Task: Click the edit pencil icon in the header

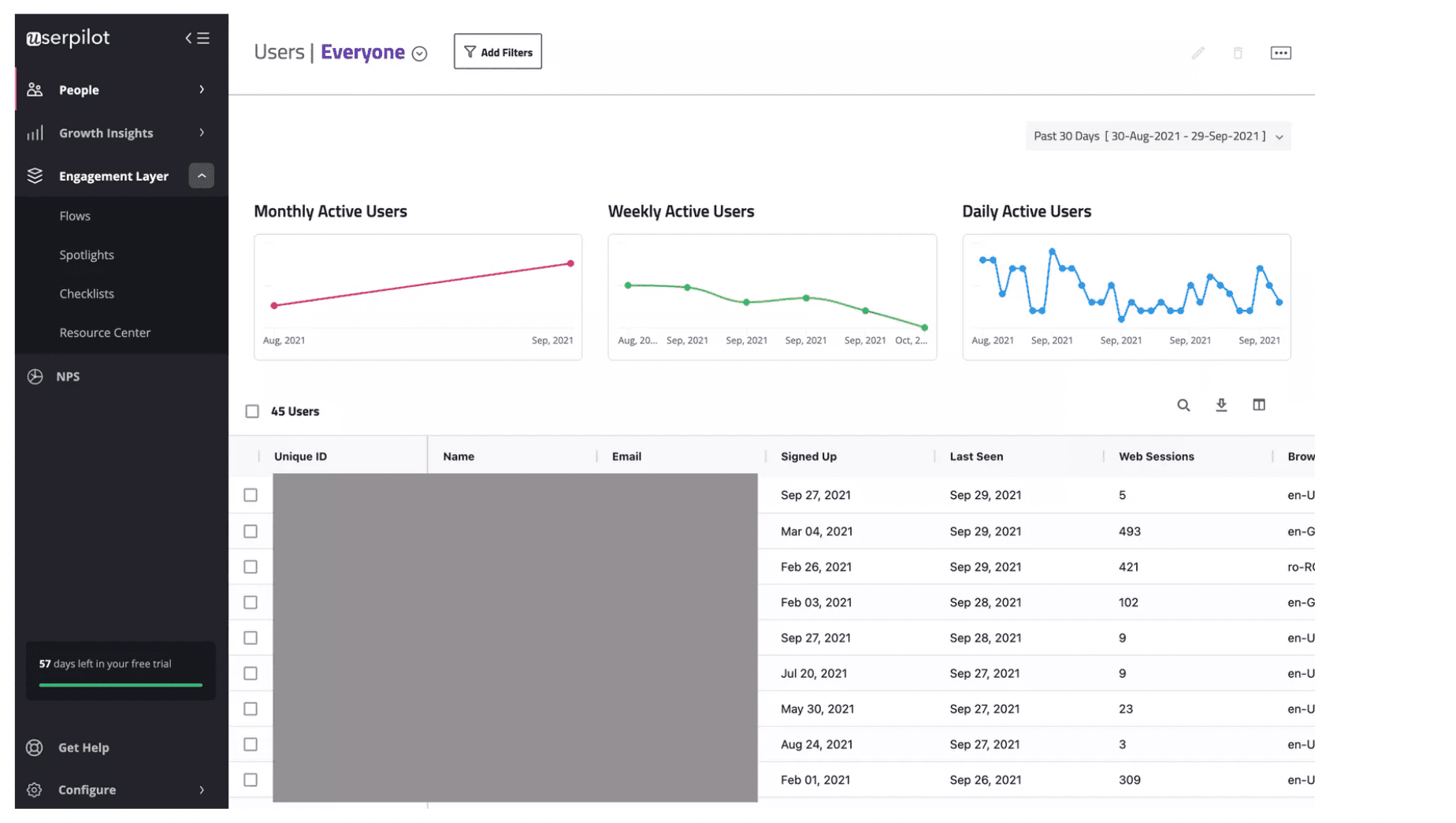Action: [1198, 53]
